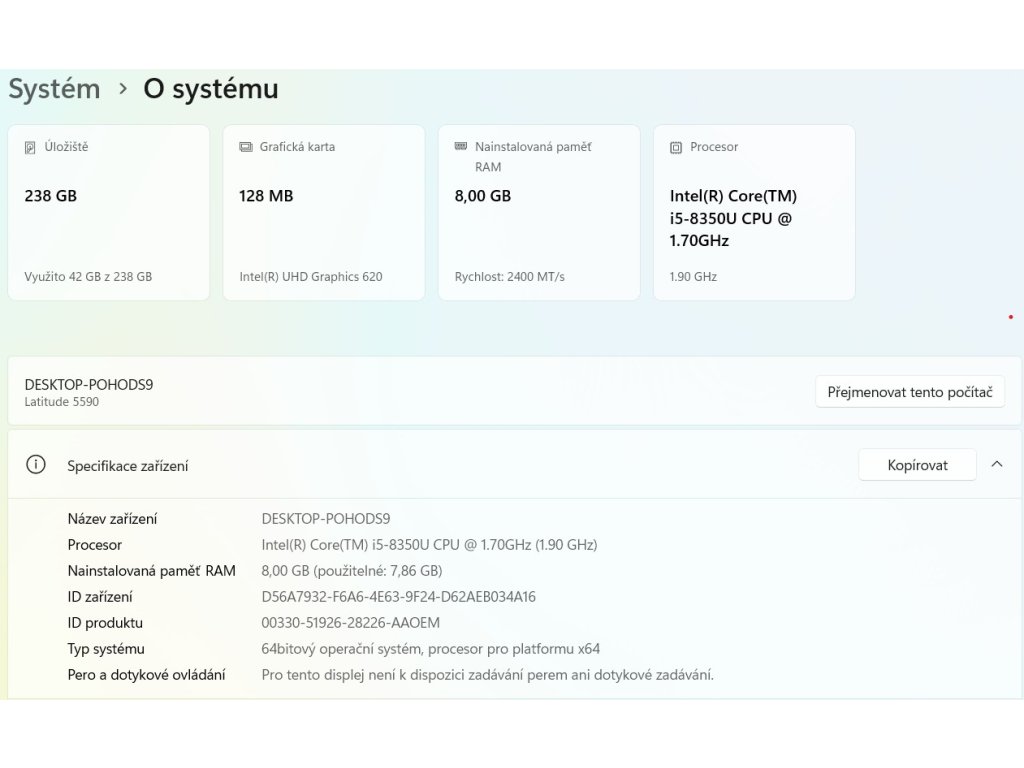
Task: Click the Grafická karta monitor icon
Action: click(246, 147)
